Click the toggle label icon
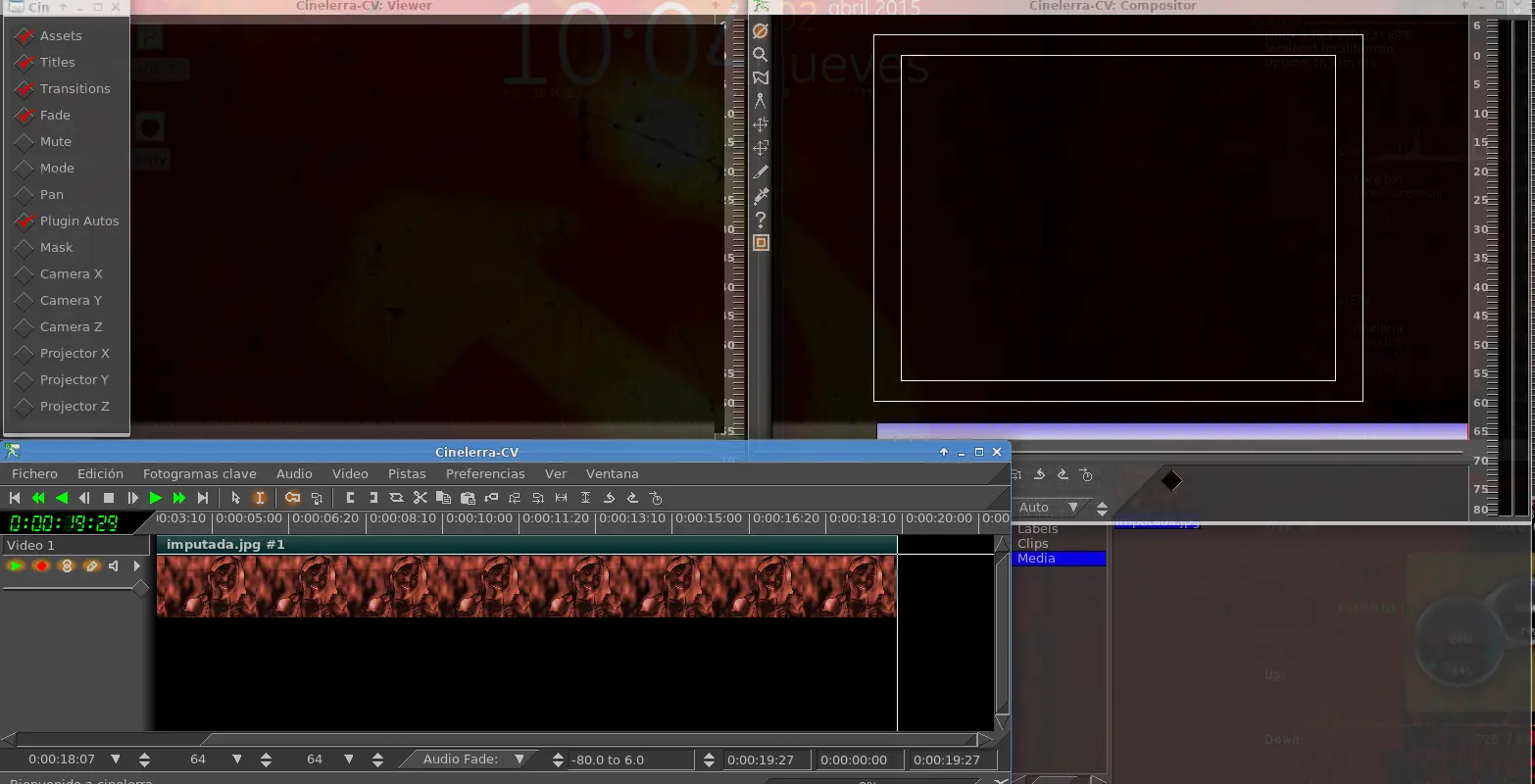 tap(491, 498)
